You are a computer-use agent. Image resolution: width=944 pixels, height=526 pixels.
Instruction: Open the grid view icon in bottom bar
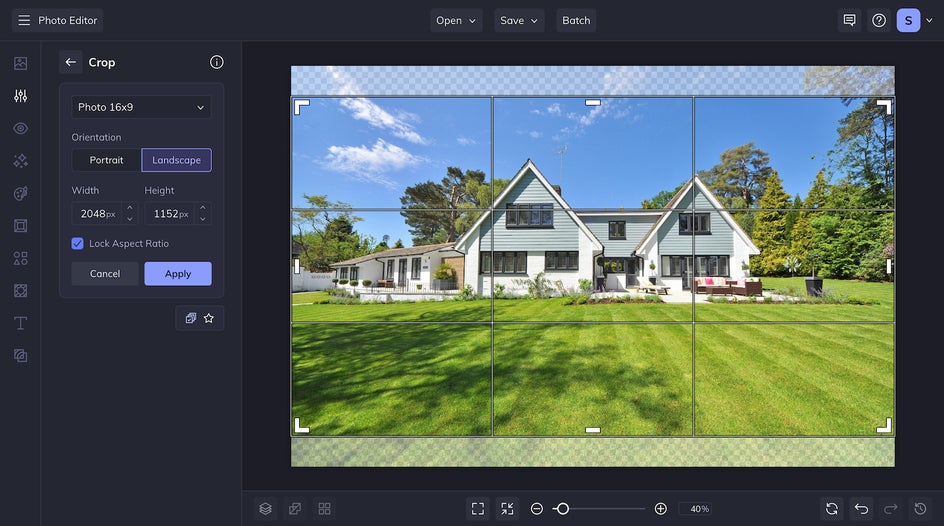pos(324,509)
